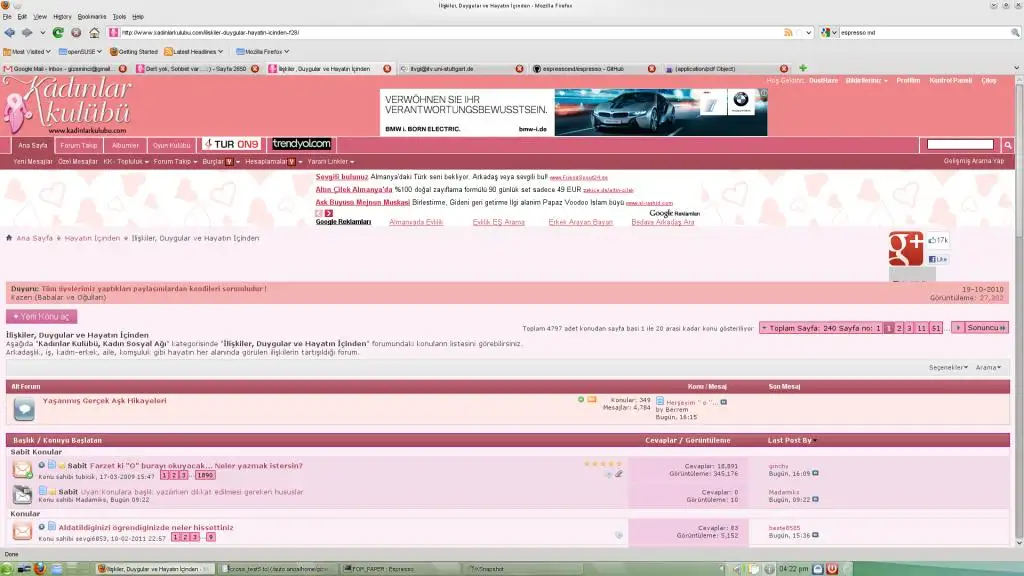Click the 'Sonuncu' last page button
Screen dimensions: 1024x576
pyautogui.click(x=987, y=328)
